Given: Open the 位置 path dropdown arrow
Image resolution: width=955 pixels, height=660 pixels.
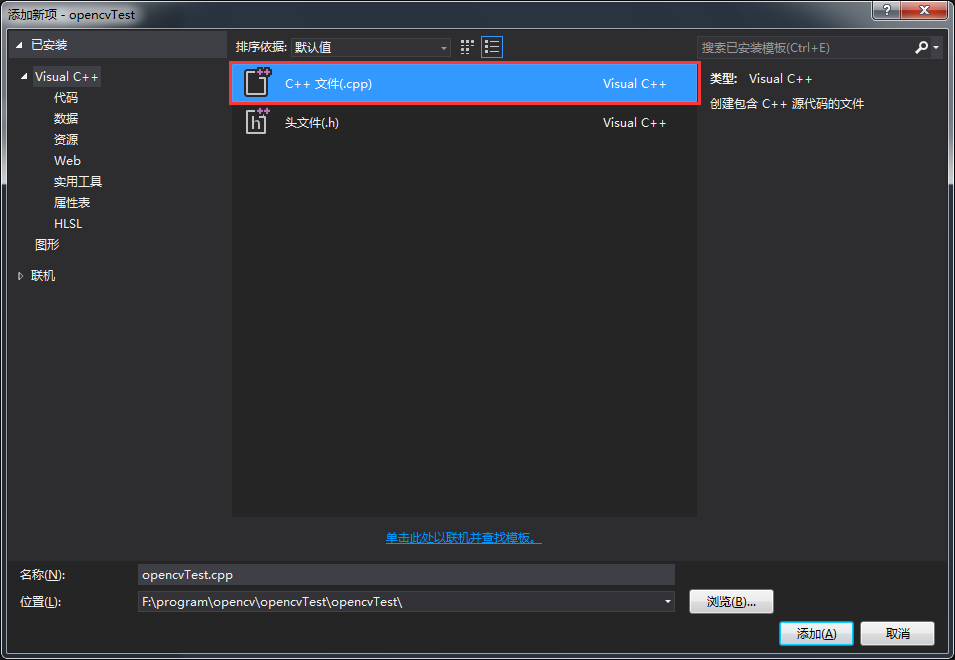Looking at the screenshot, I should (668, 602).
